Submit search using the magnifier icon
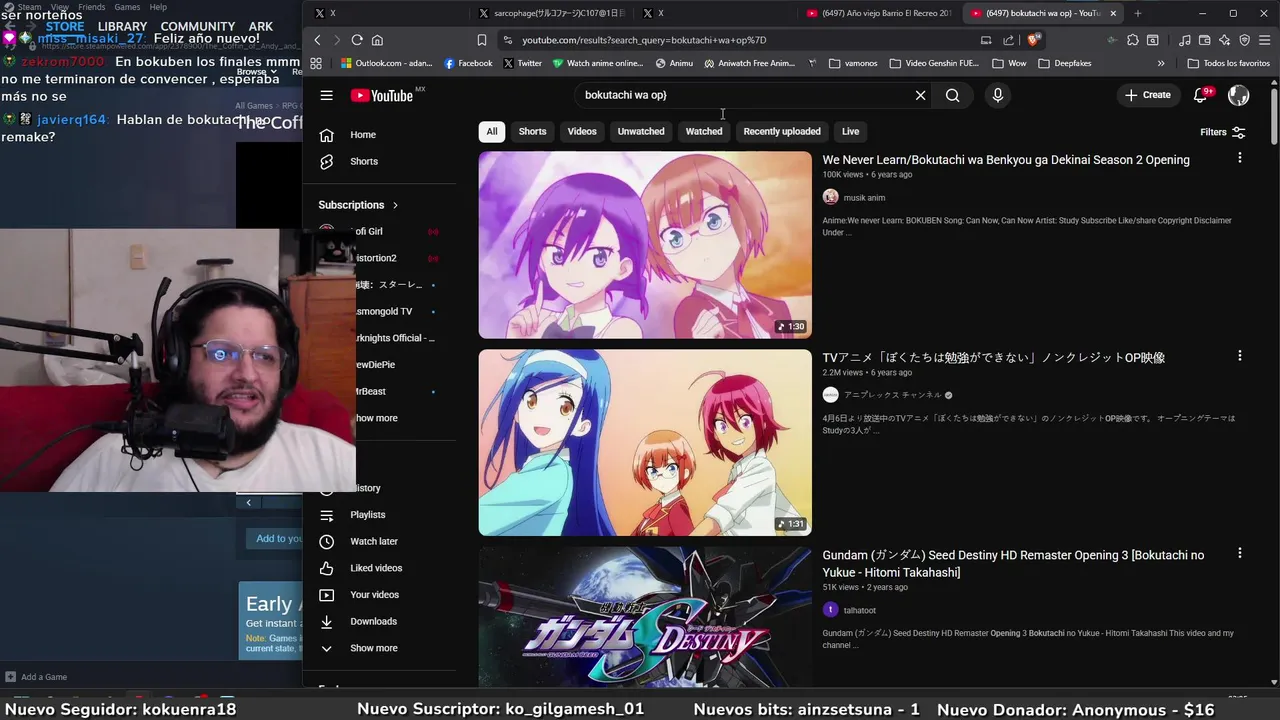 point(952,95)
